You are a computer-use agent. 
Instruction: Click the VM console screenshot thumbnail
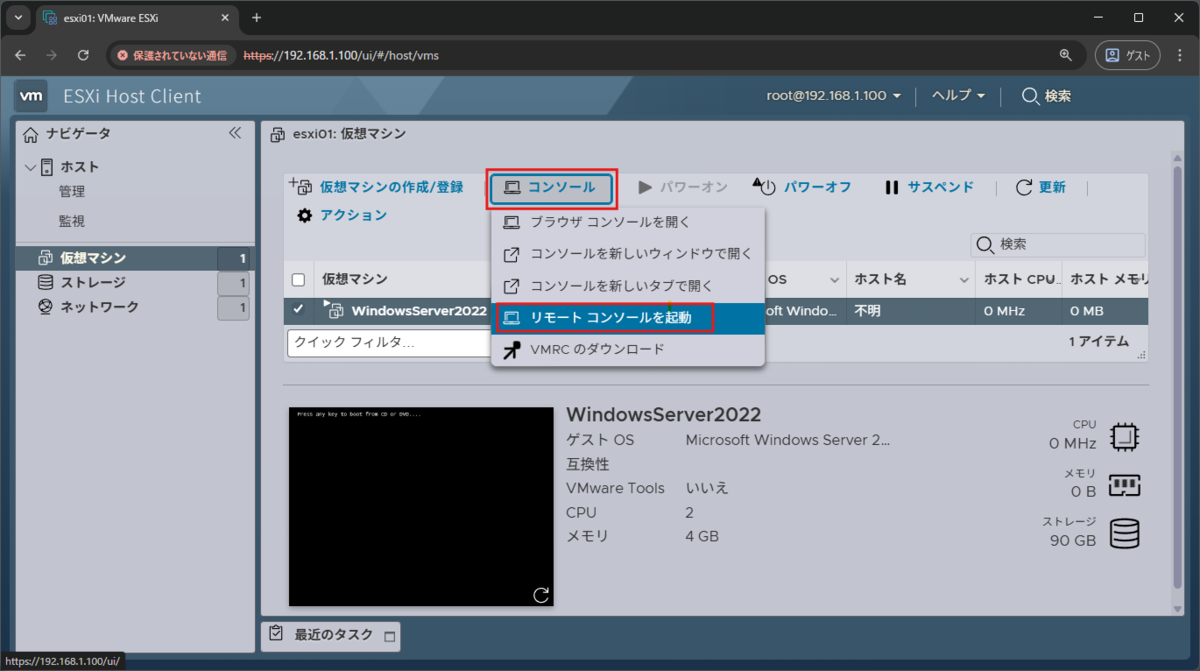click(x=421, y=506)
